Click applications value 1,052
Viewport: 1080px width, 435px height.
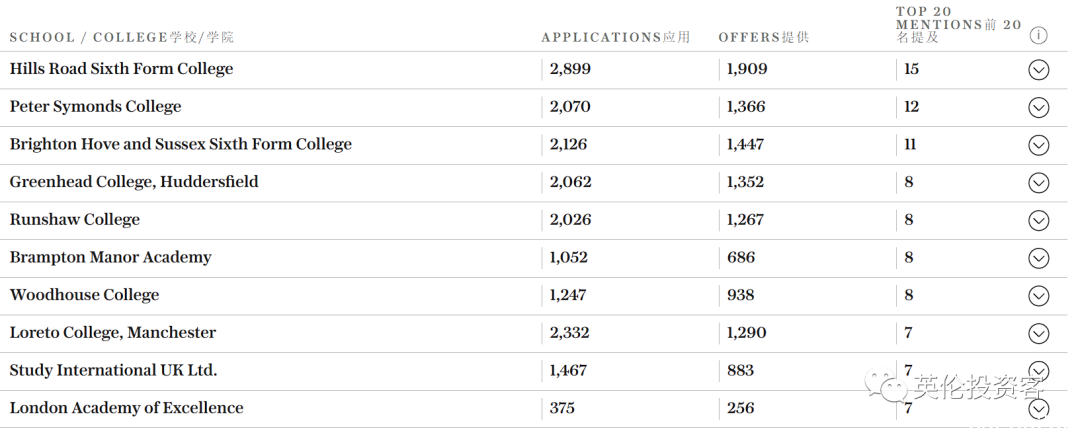pyautogui.click(x=569, y=257)
